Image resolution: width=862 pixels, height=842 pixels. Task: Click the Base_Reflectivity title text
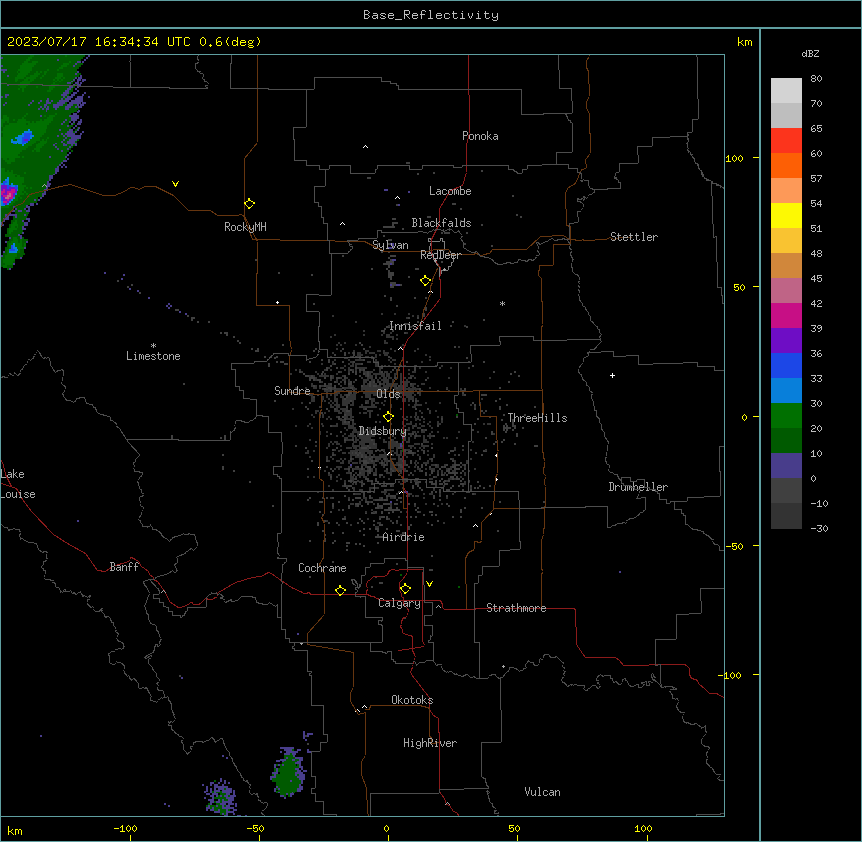431,15
